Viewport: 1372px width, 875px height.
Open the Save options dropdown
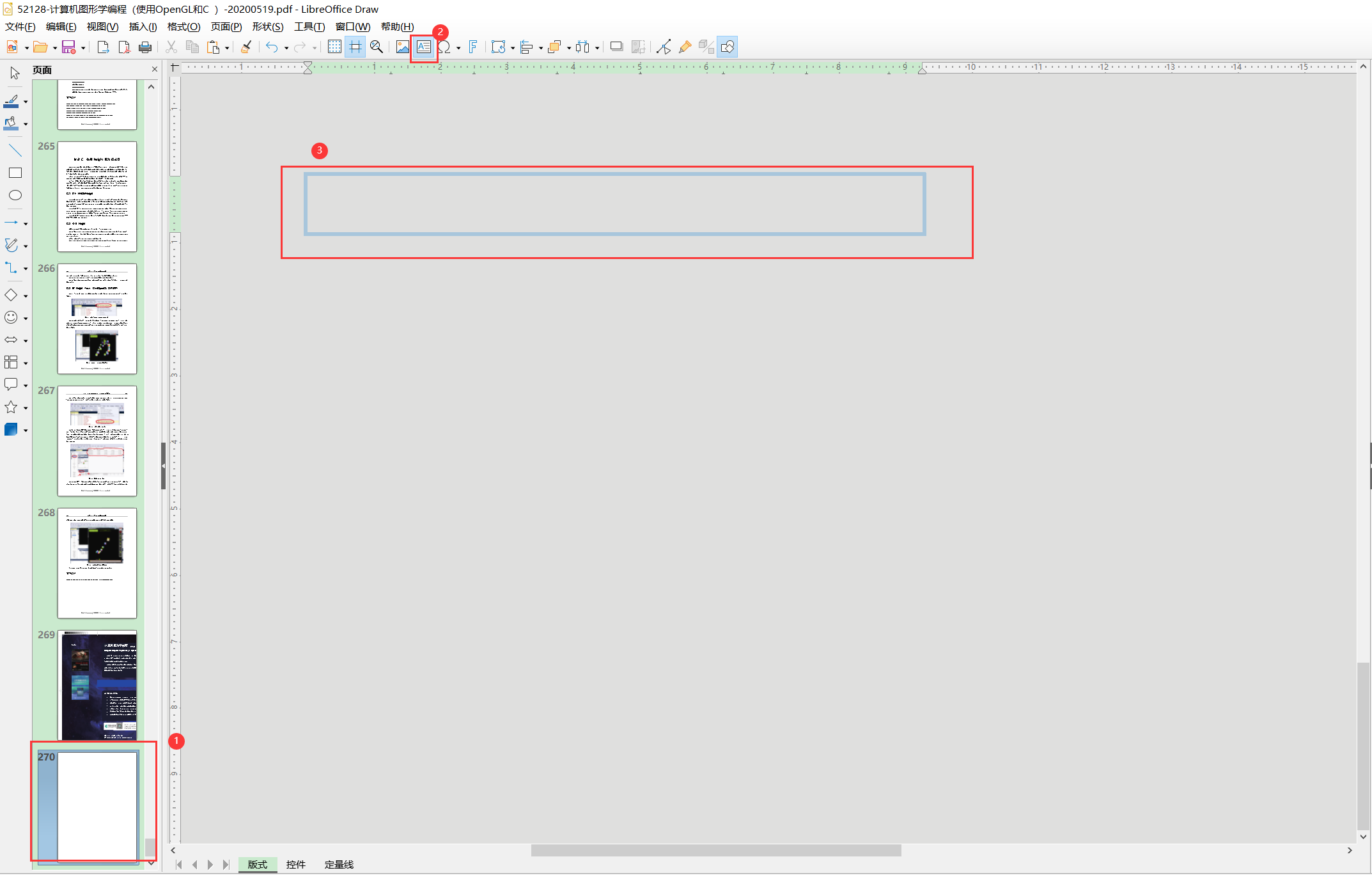click(x=83, y=47)
